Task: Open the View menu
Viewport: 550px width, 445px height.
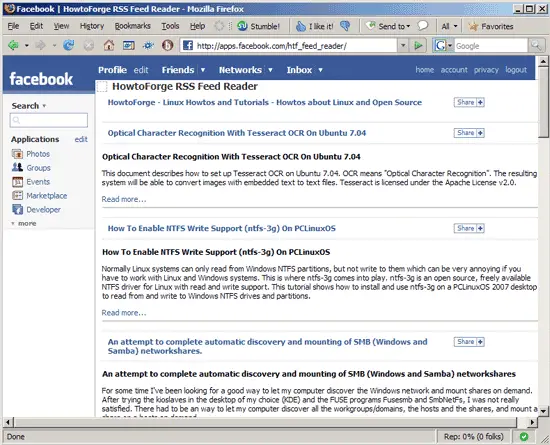Action: click(x=61, y=26)
